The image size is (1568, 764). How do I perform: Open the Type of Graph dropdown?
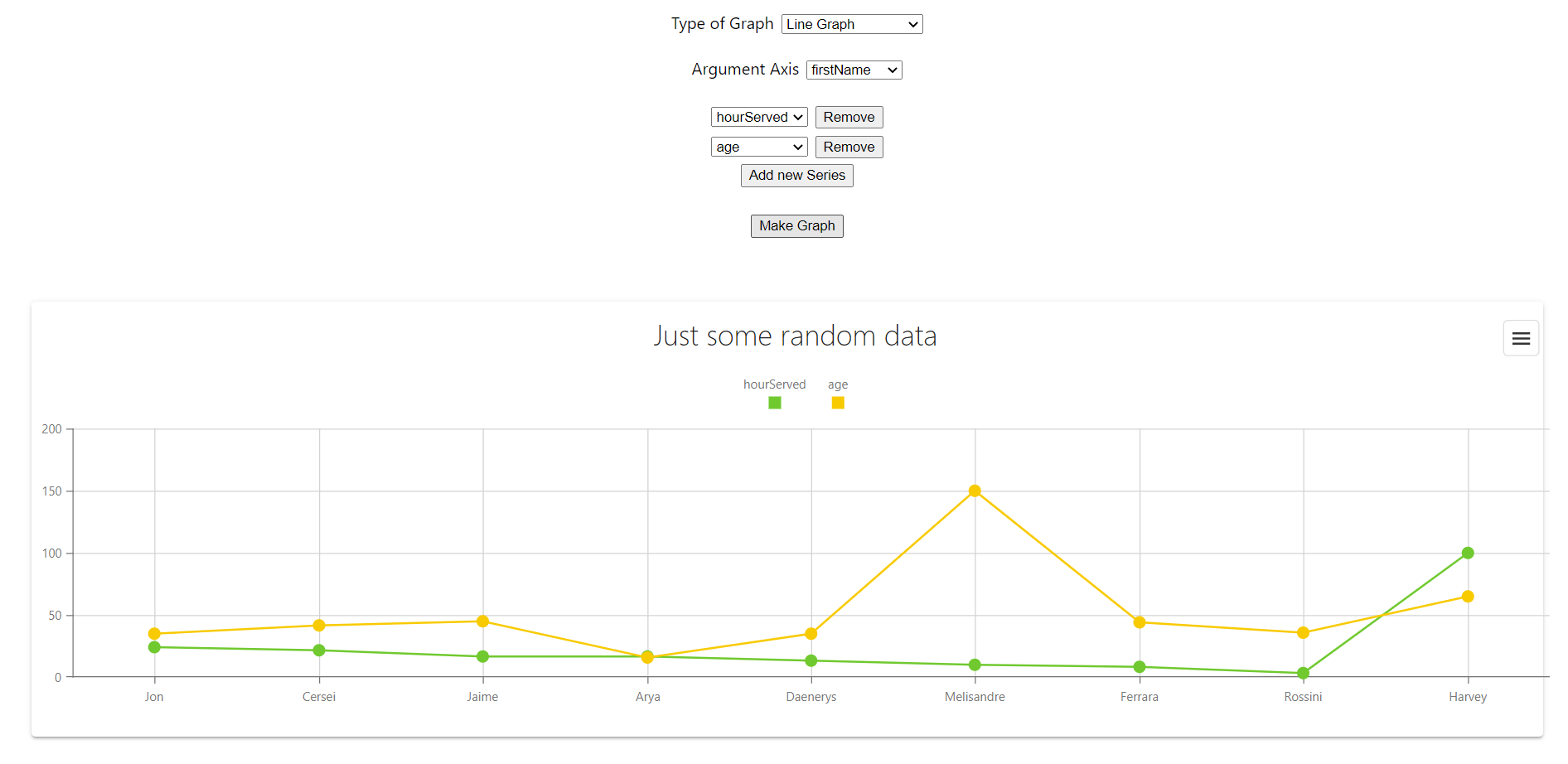point(852,24)
